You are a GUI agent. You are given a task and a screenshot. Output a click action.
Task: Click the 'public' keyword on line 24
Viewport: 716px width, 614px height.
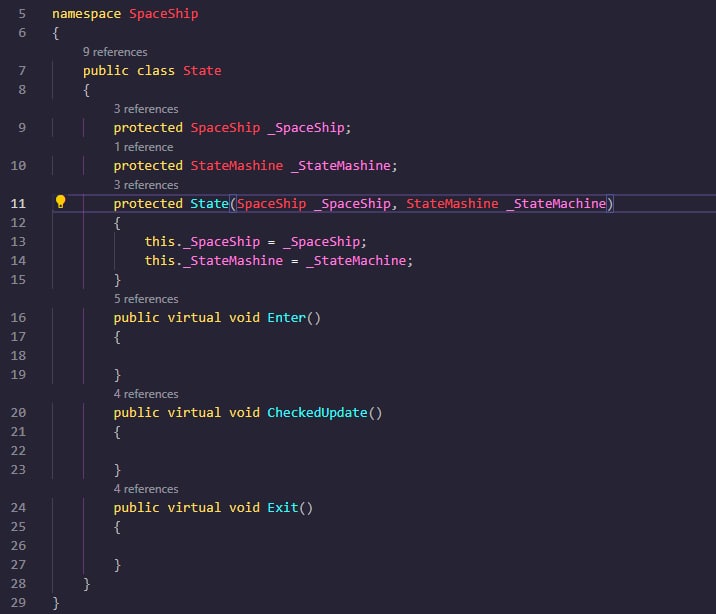click(137, 508)
